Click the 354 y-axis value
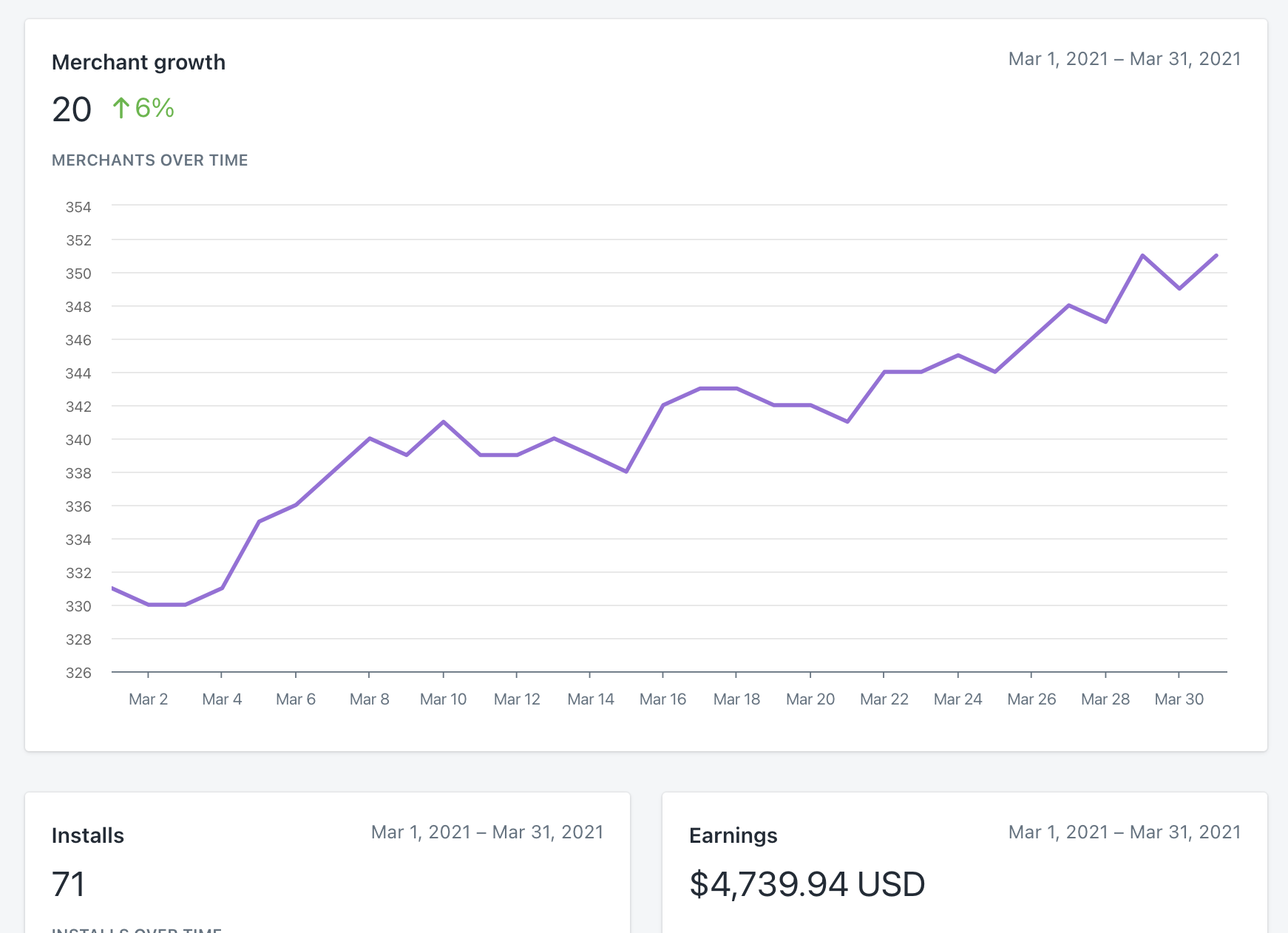This screenshot has width=1288, height=933. click(x=79, y=207)
